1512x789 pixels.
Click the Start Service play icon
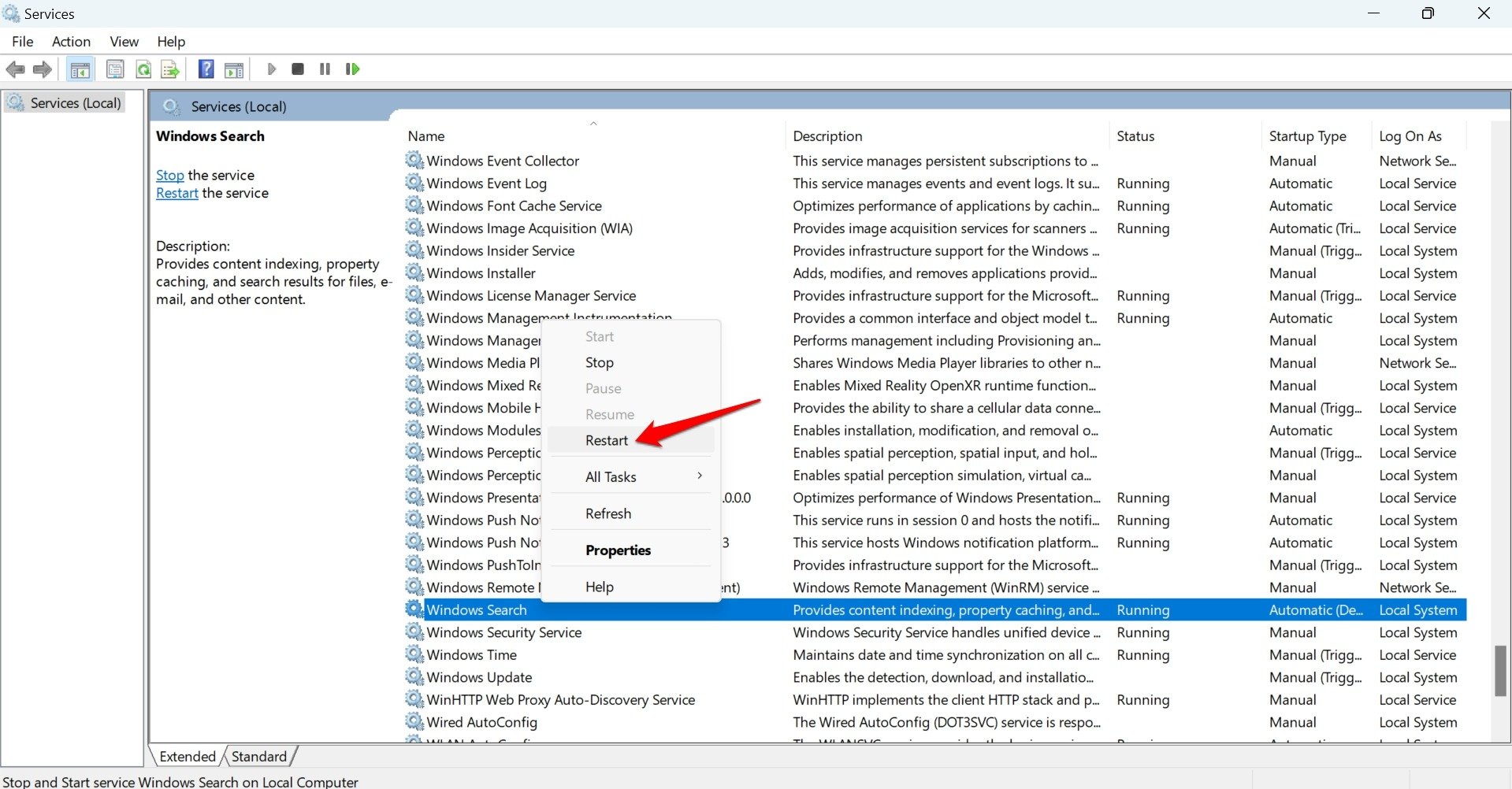click(271, 69)
